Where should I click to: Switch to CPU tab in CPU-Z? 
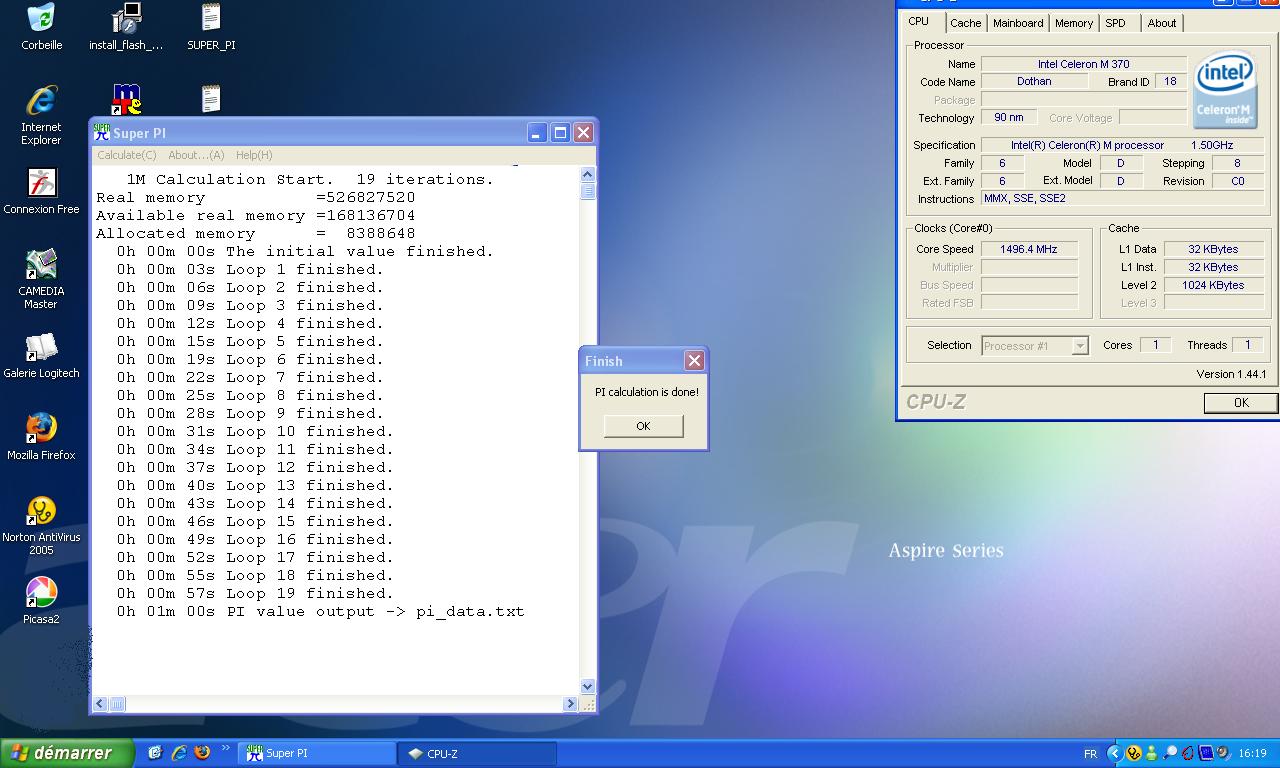[x=918, y=21]
